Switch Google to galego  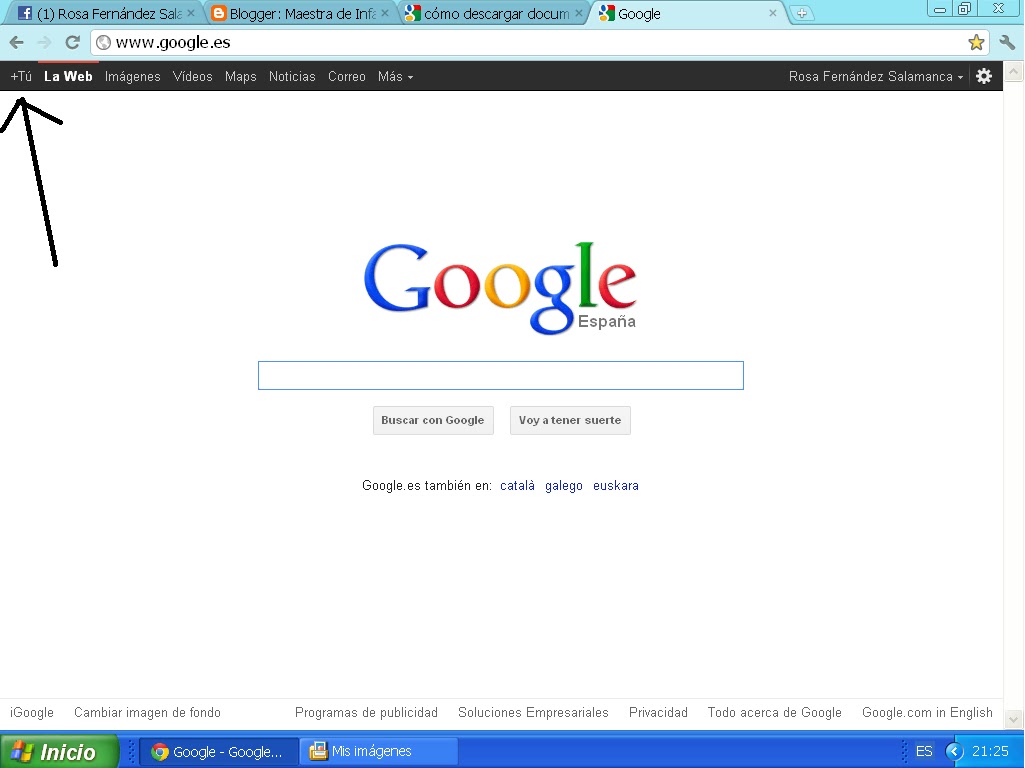[563, 486]
